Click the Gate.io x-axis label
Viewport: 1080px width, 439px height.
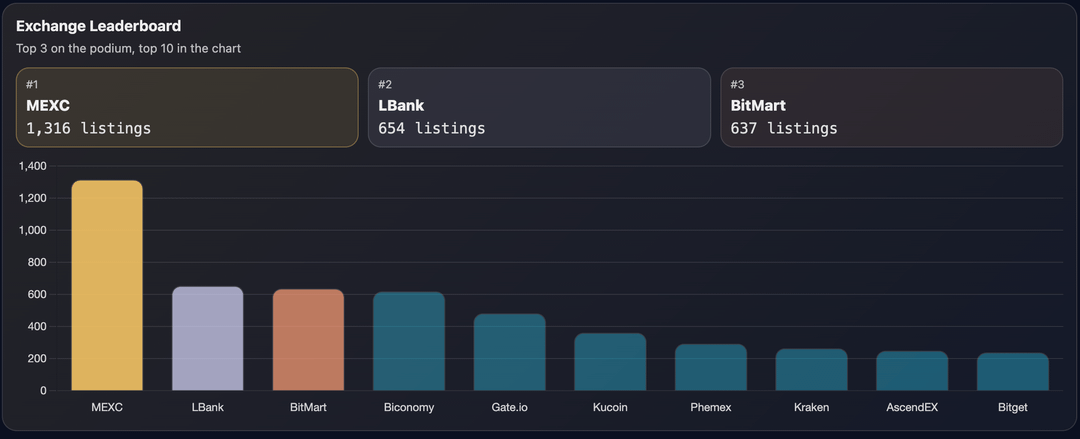point(509,408)
